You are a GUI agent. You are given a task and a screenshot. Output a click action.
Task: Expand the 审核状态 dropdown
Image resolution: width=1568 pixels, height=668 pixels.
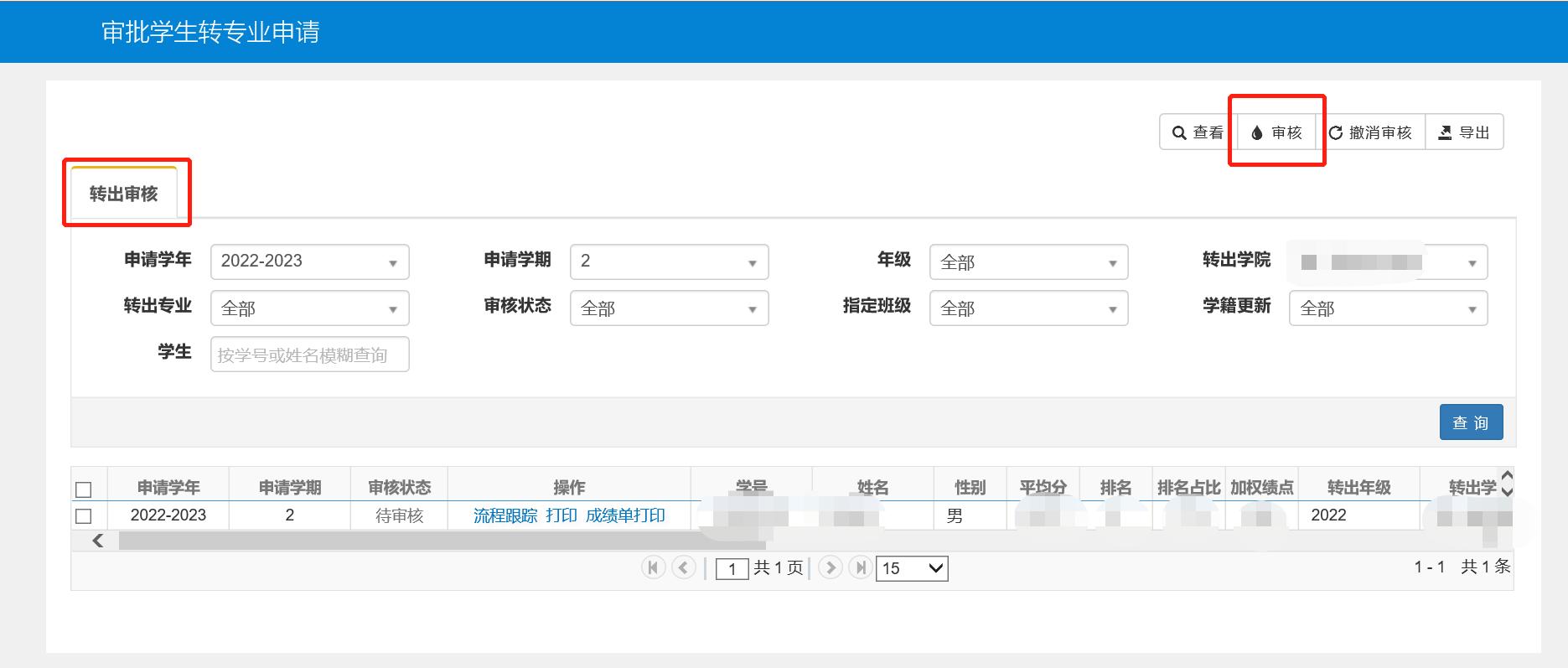(669, 308)
